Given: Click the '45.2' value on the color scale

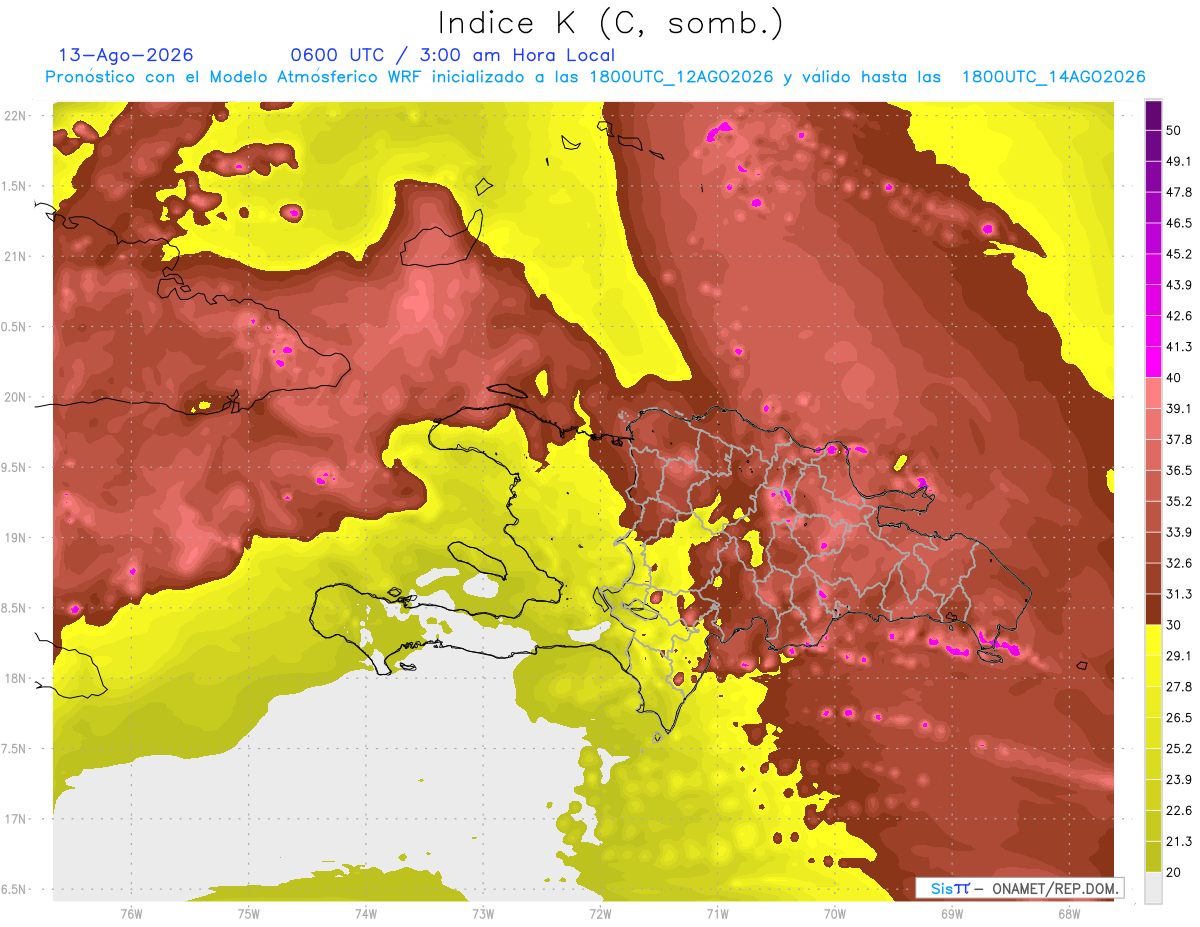Looking at the screenshot, I should coord(1179,254).
